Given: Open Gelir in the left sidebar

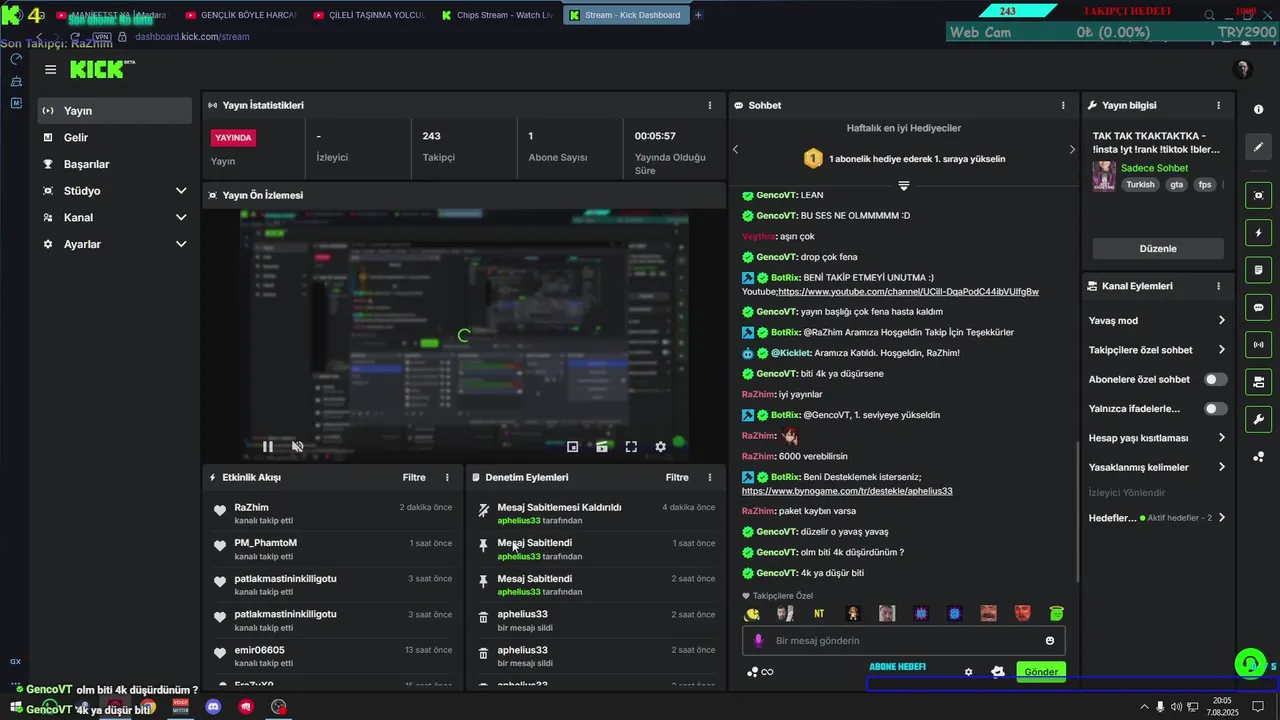Looking at the screenshot, I should click(114, 138).
